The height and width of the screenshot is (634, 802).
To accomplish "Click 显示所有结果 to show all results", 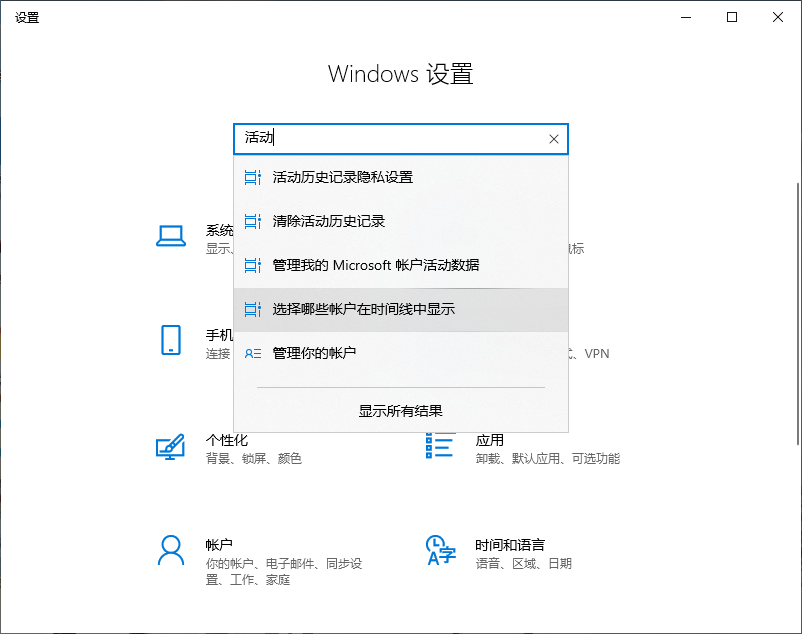I will pyautogui.click(x=400, y=410).
